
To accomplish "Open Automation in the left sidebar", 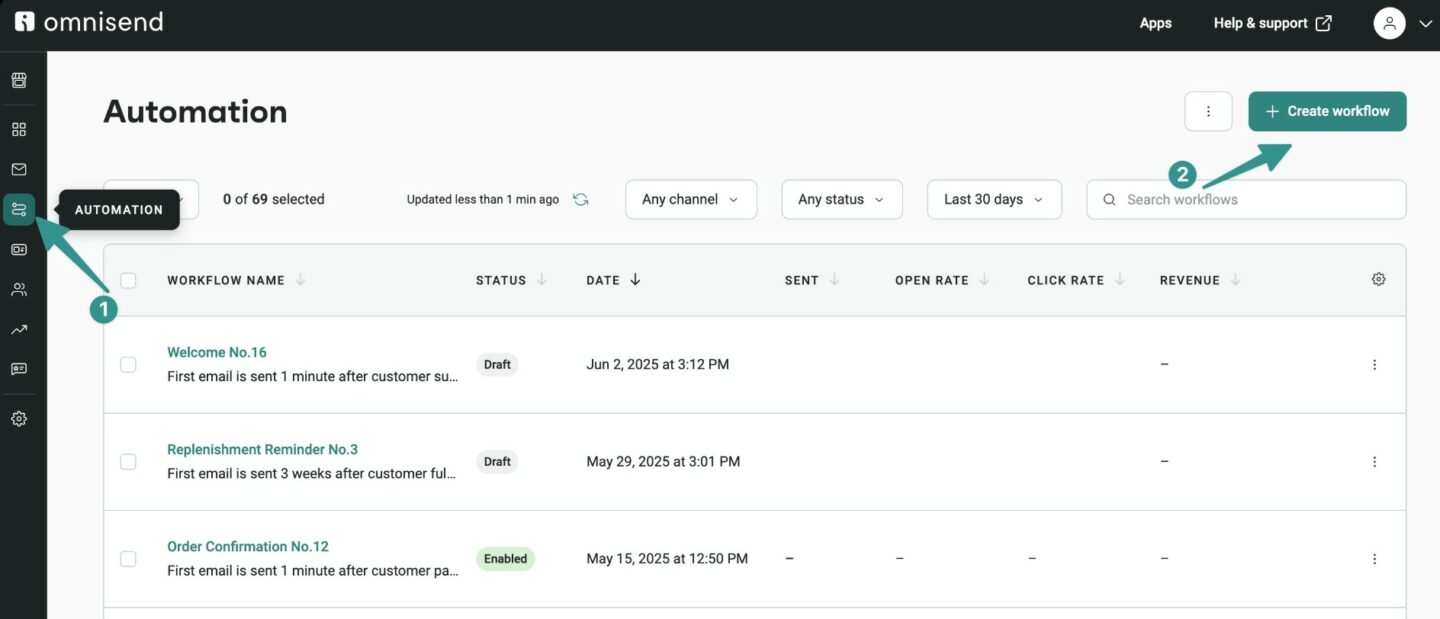I will [x=19, y=209].
